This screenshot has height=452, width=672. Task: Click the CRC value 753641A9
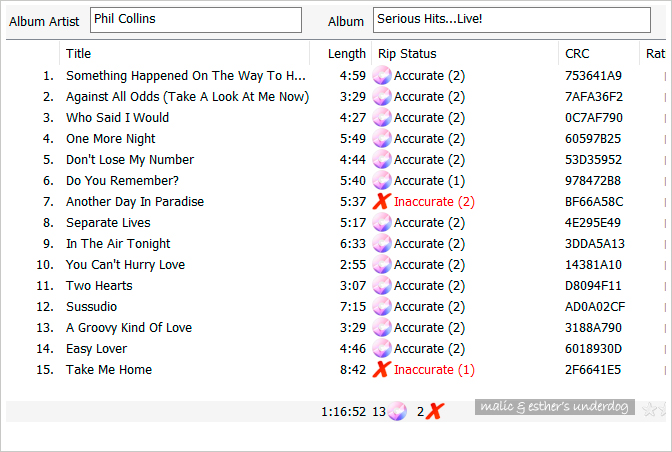point(593,76)
